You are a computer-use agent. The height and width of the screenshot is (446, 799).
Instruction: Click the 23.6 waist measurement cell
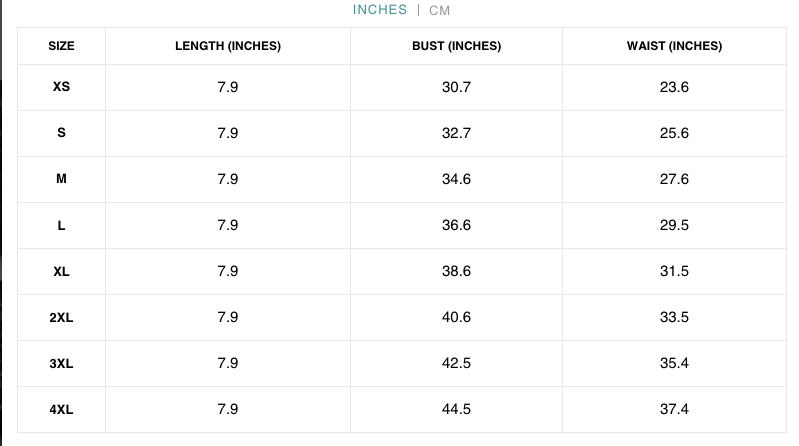pos(674,87)
